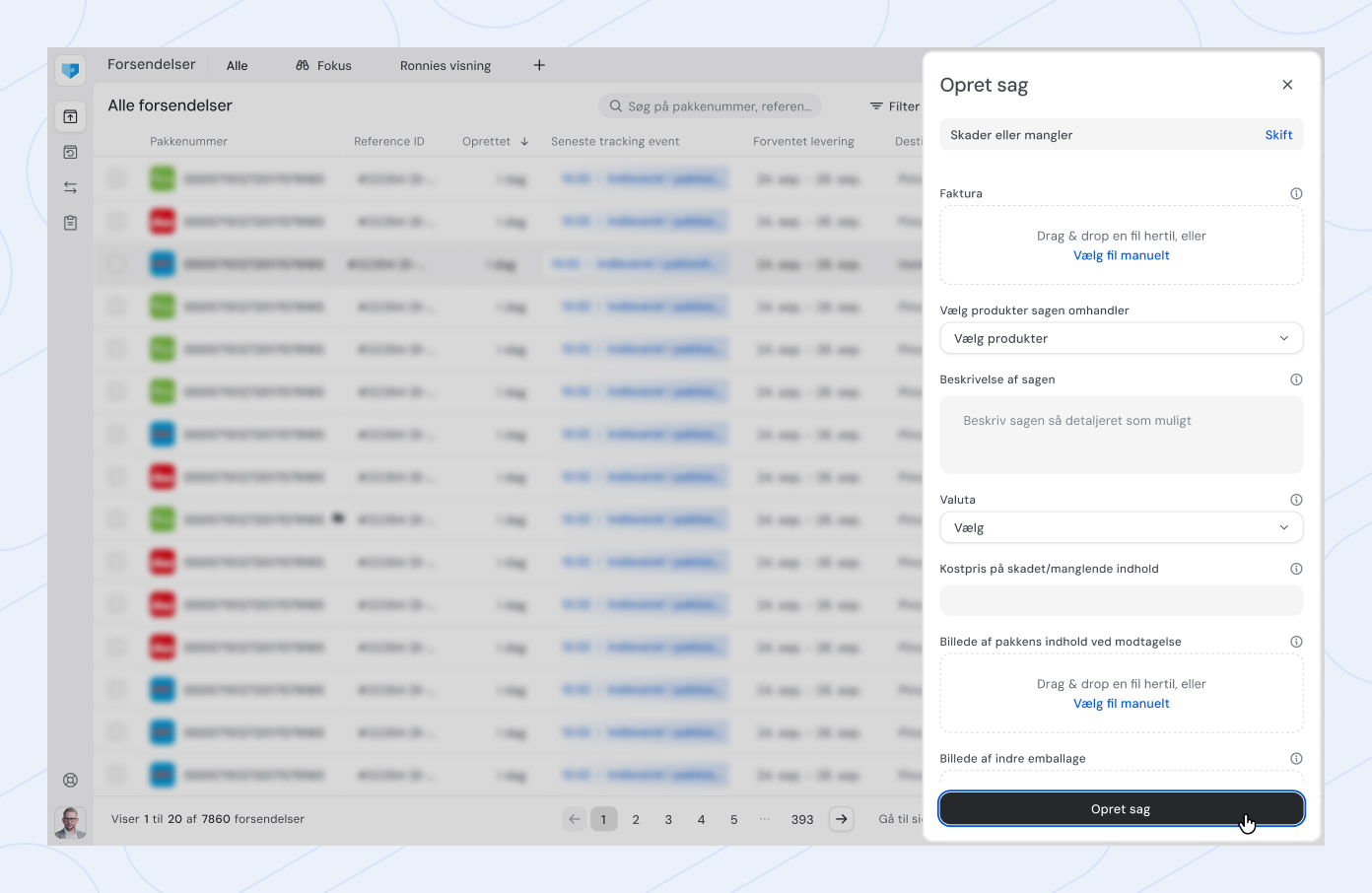This screenshot has width=1372, height=893.
Task: Go to last page 393
Action: point(802,819)
